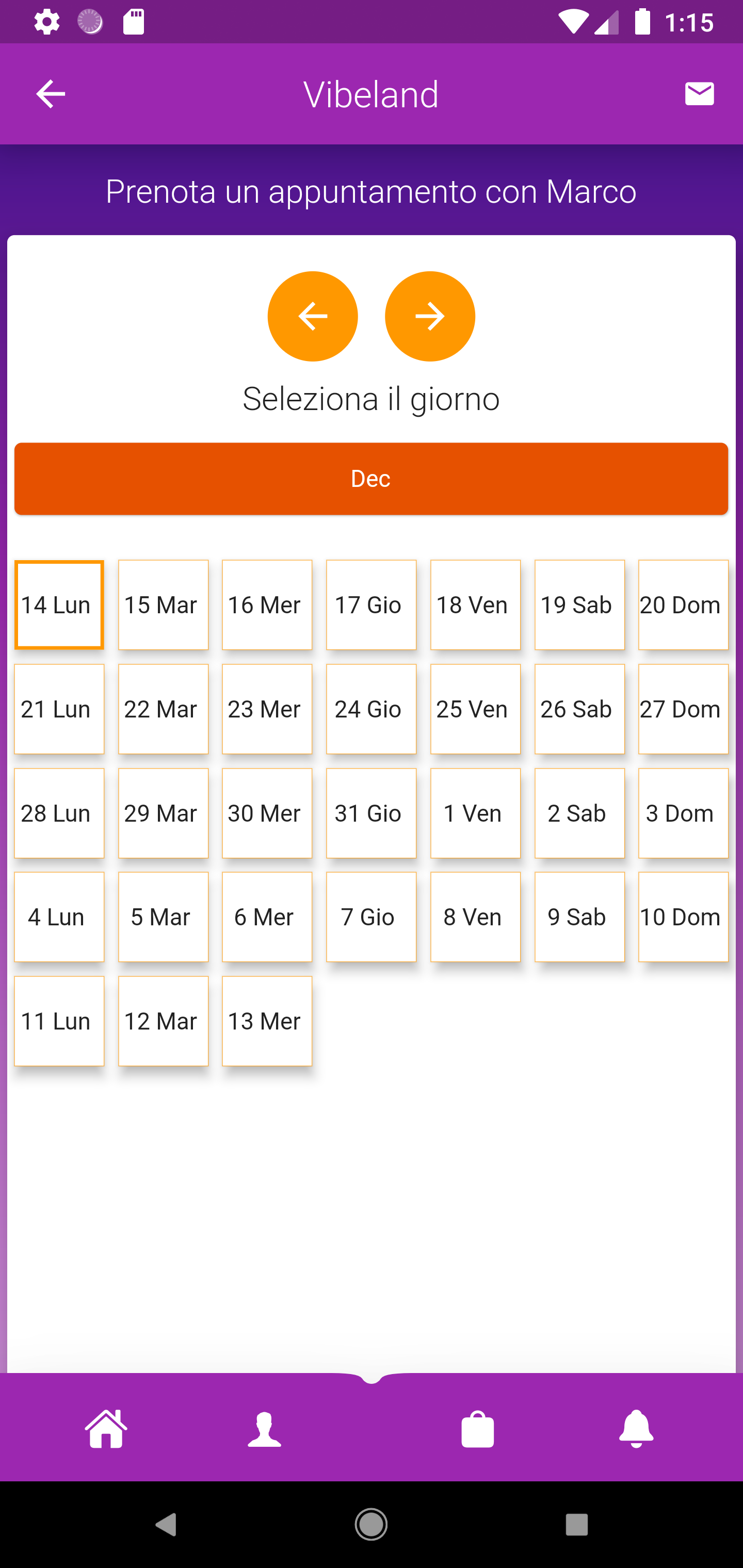The image size is (743, 1568).
Task: Click the Dec month button
Action: (x=371, y=479)
